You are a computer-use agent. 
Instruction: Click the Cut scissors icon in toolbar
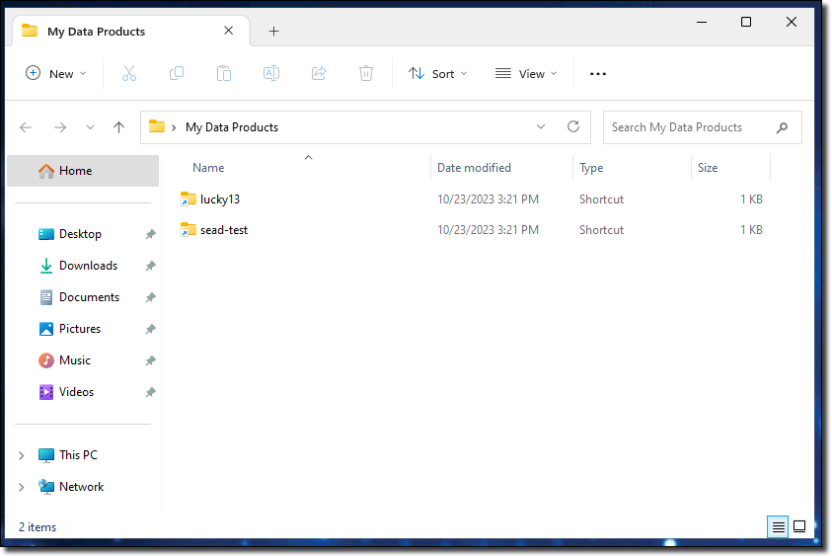coord(129,73)
